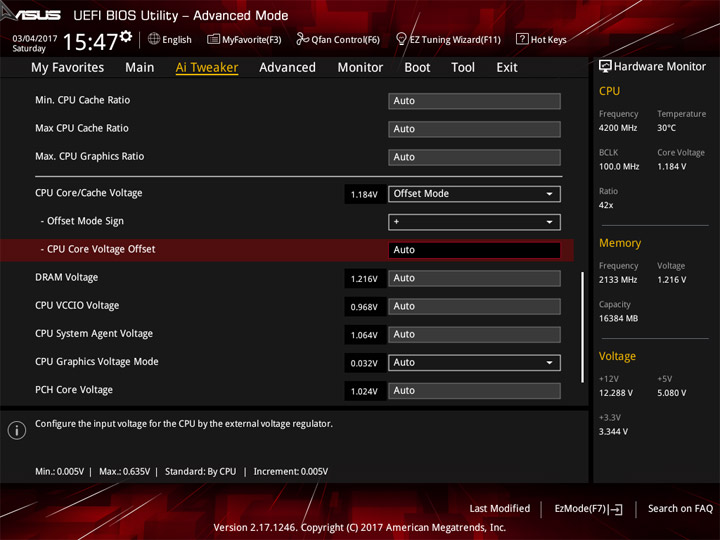Open CPU Core/Cache Voltage mode dropdown
Image resolution: width=720 pixels, height=540 pixels.
pos(474,194)
